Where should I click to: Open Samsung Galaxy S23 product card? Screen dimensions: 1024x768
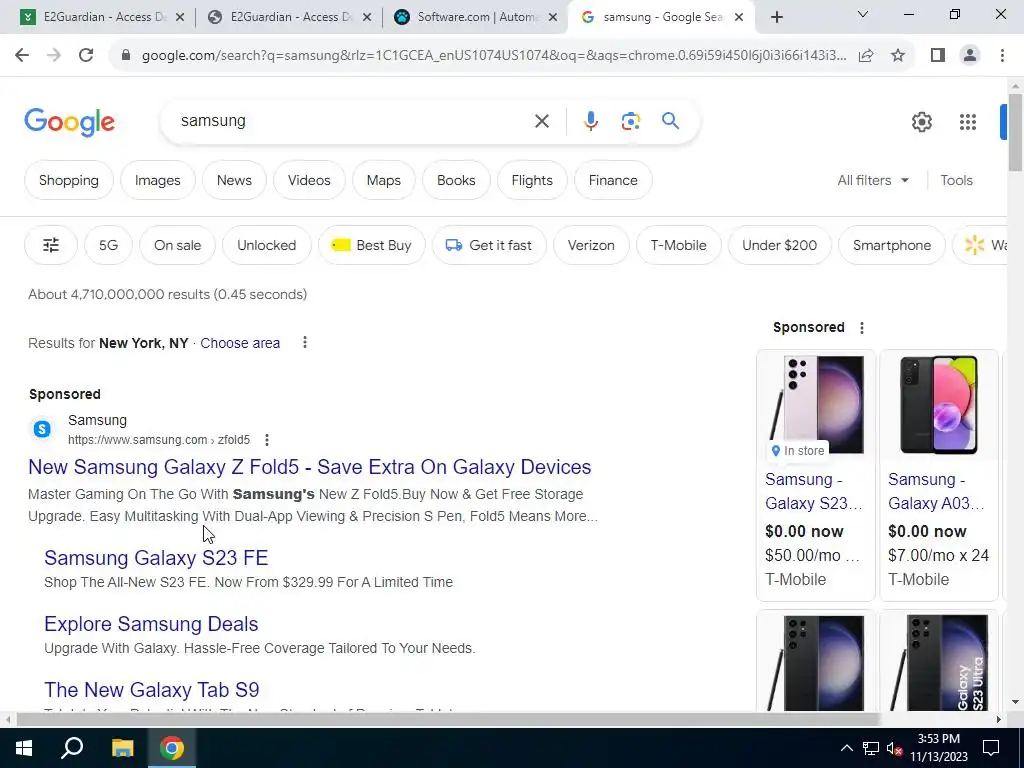[x=815, y=475]
